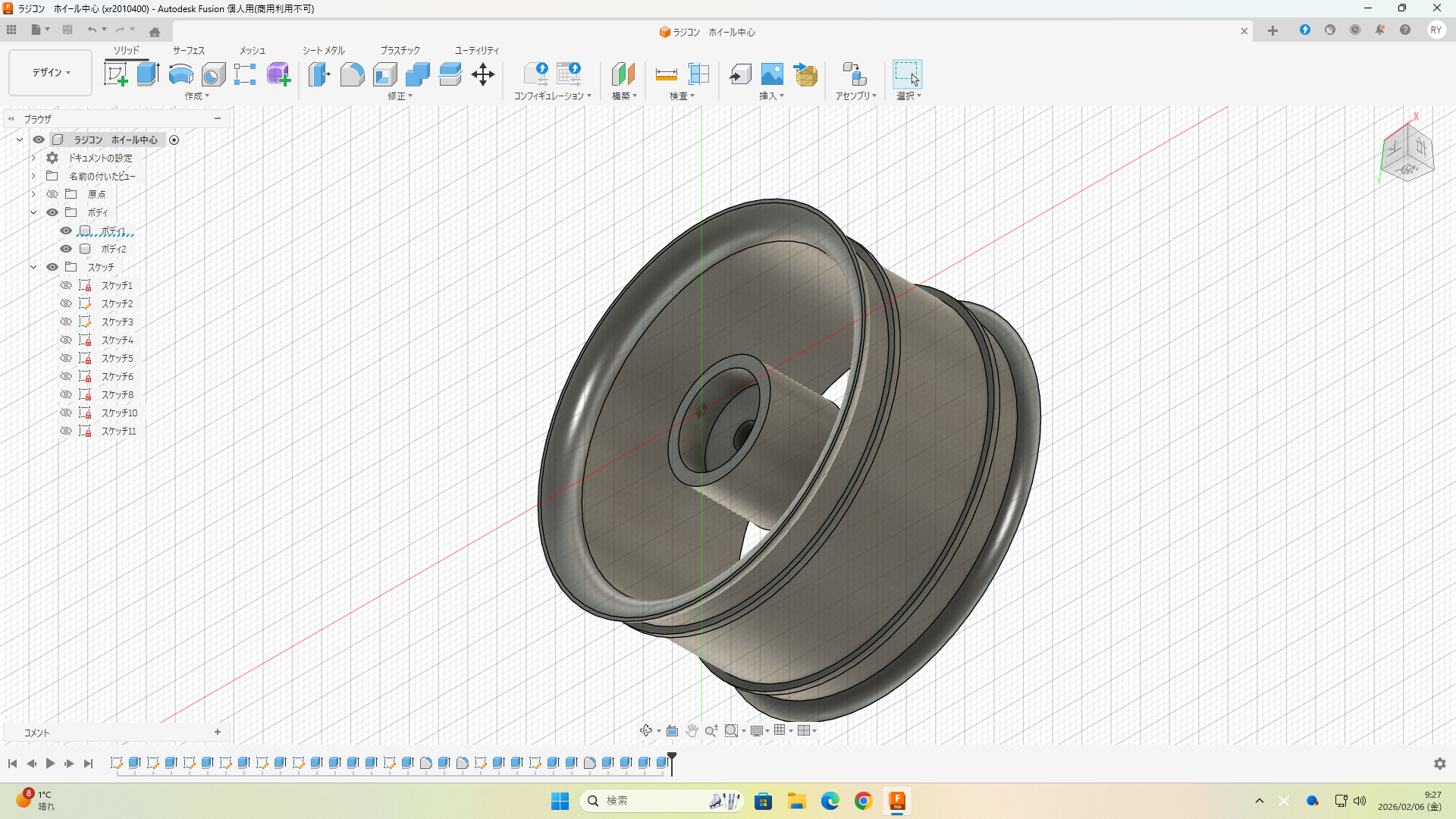
Task: Open the デザイン workspace dropdown
Action: click(51, 73)
